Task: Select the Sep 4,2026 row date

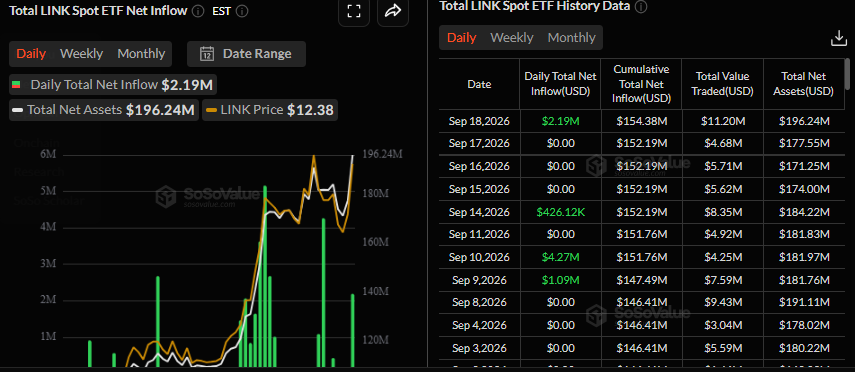Action: click(479, 326)
